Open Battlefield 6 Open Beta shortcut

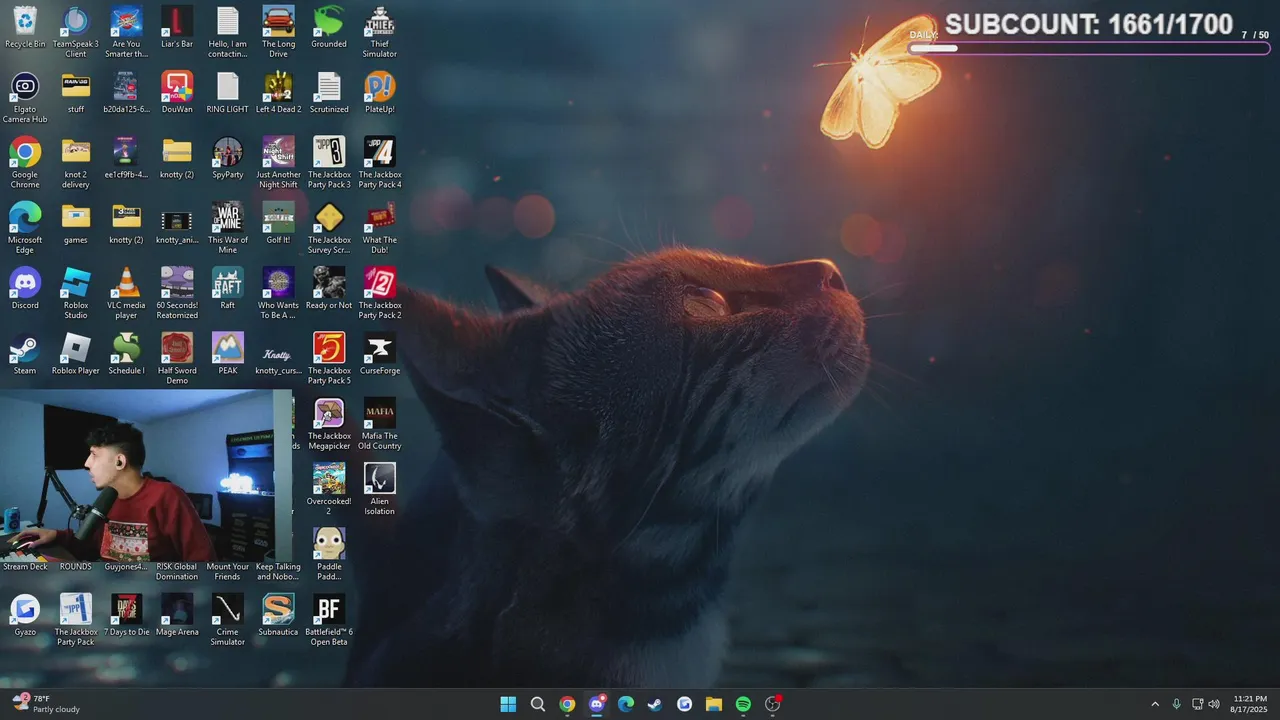point(329,619)
